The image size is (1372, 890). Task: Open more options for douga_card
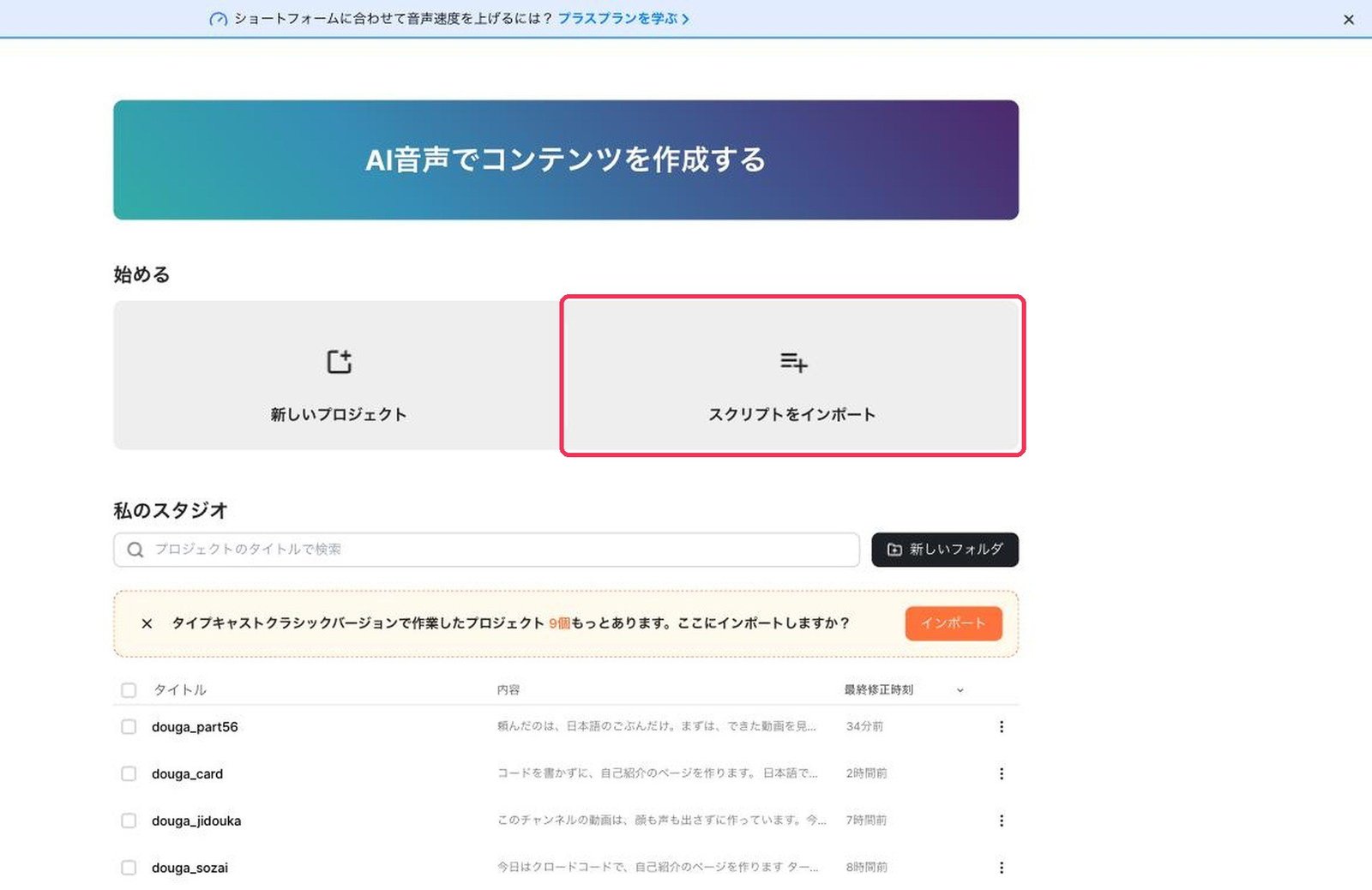click(1001, 773)
